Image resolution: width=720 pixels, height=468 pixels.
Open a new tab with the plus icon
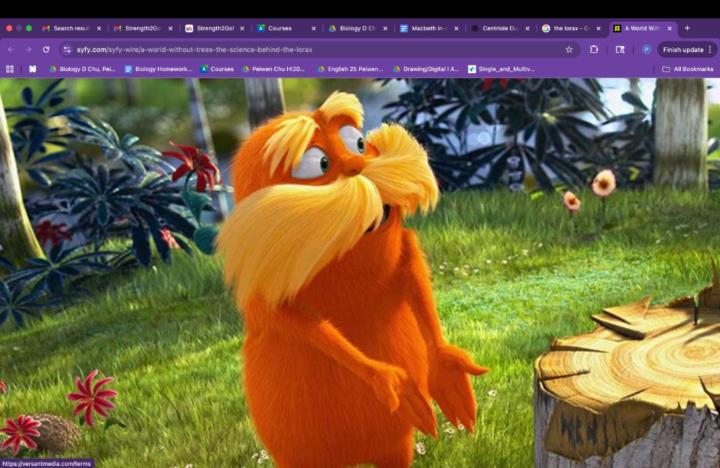(687, 28)
